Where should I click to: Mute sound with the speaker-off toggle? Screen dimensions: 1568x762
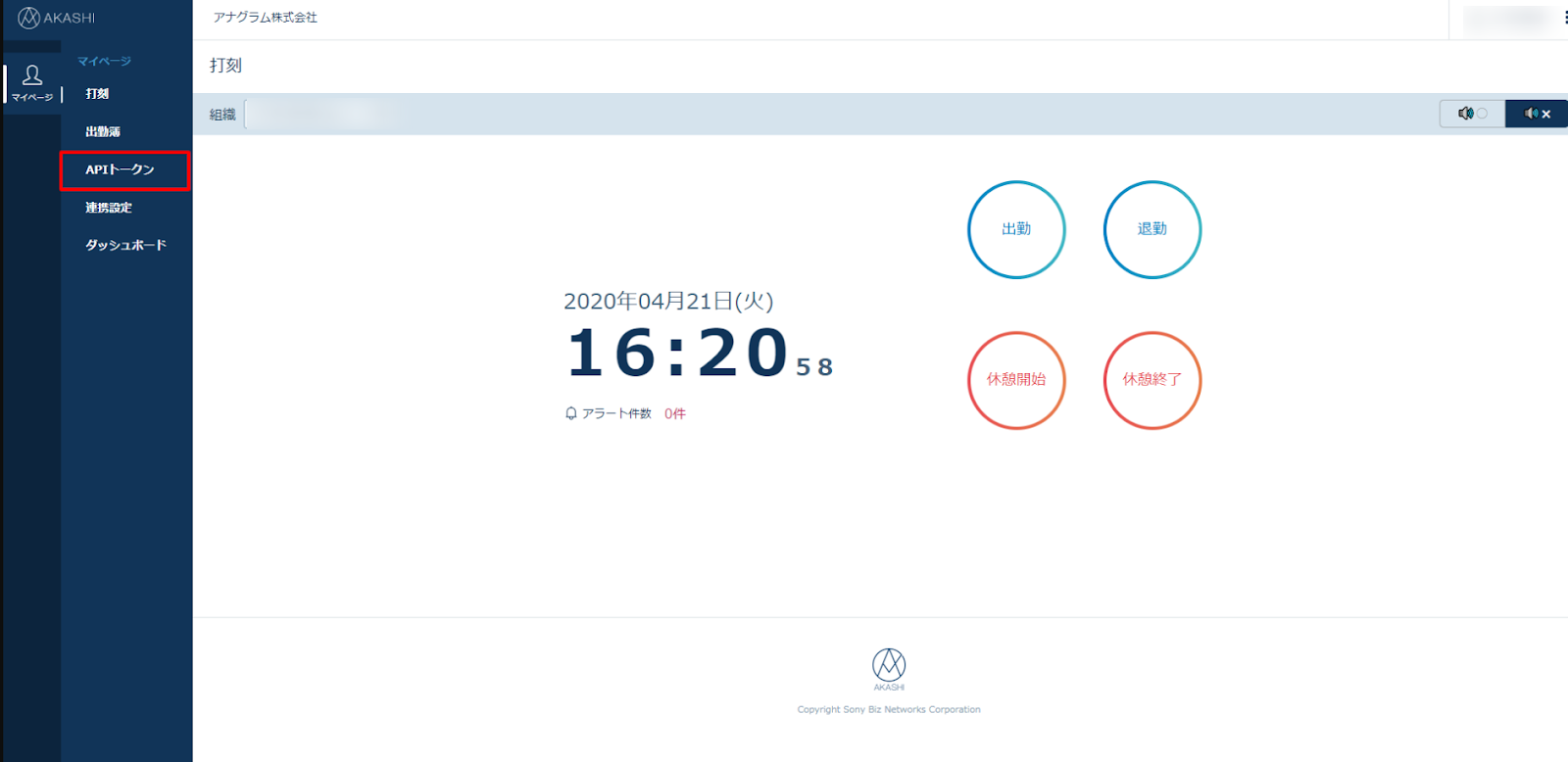1536,114
